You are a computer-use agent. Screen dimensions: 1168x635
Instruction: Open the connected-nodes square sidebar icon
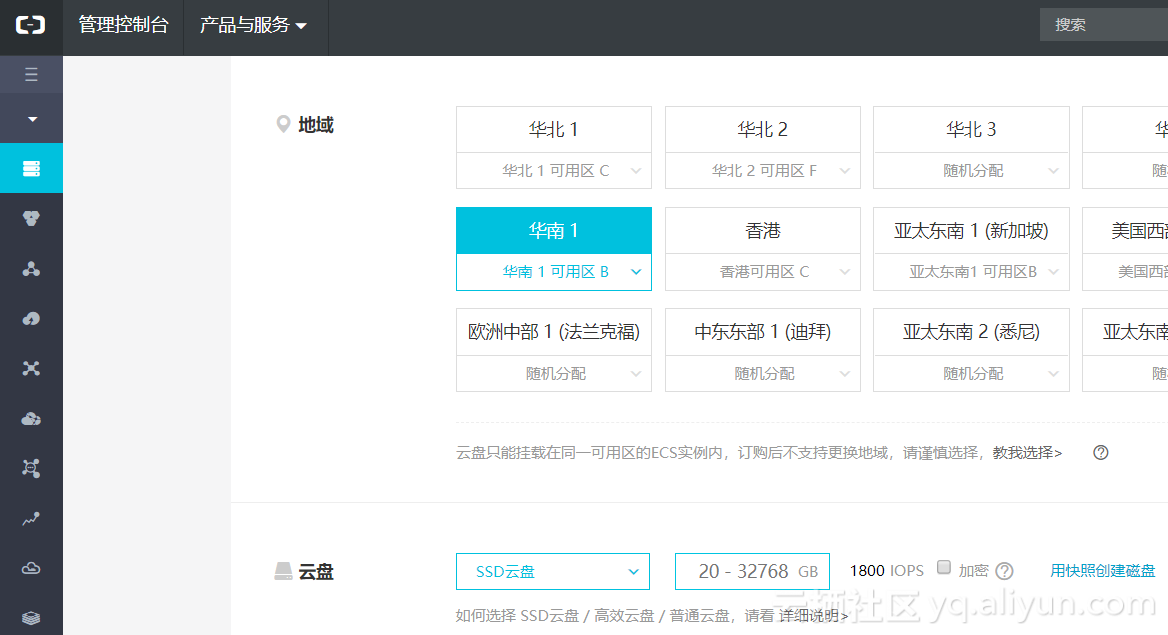tap(31, 468)
